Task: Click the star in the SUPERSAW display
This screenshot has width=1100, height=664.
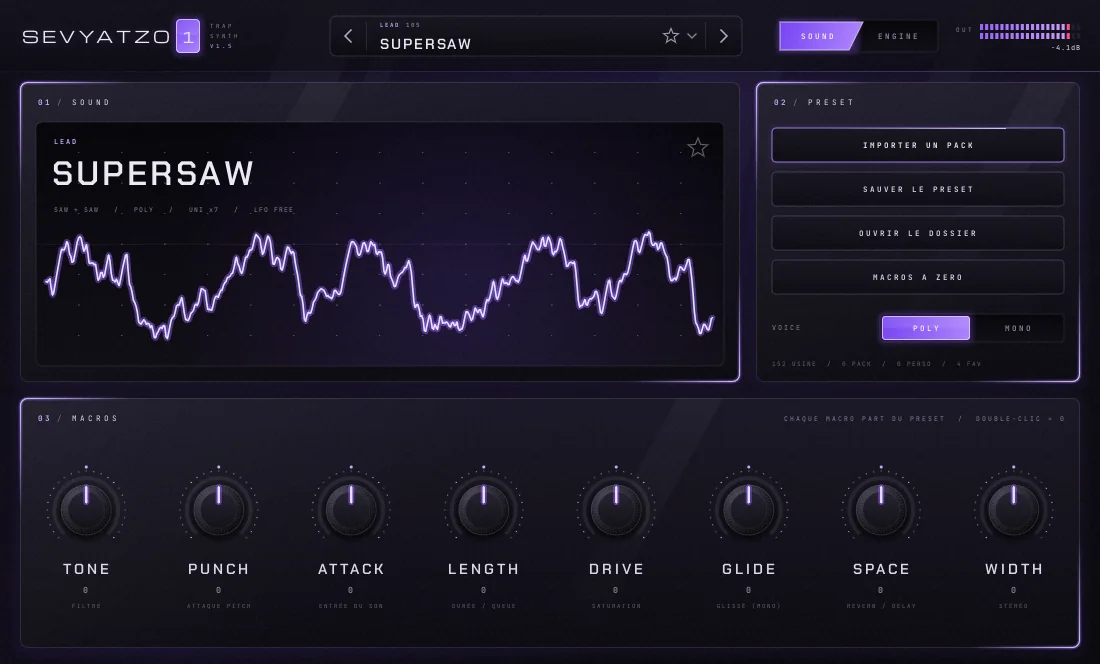Action: [x=697, y=147]
